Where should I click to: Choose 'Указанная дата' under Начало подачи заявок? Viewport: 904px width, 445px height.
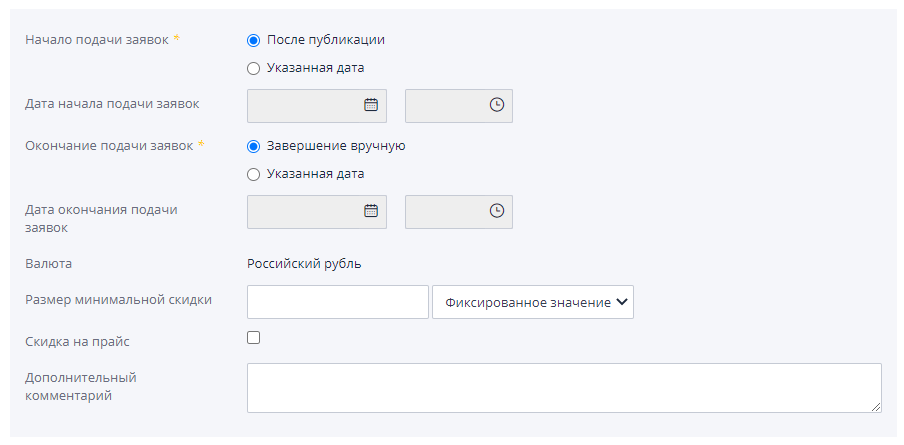[x=253, y=68]
